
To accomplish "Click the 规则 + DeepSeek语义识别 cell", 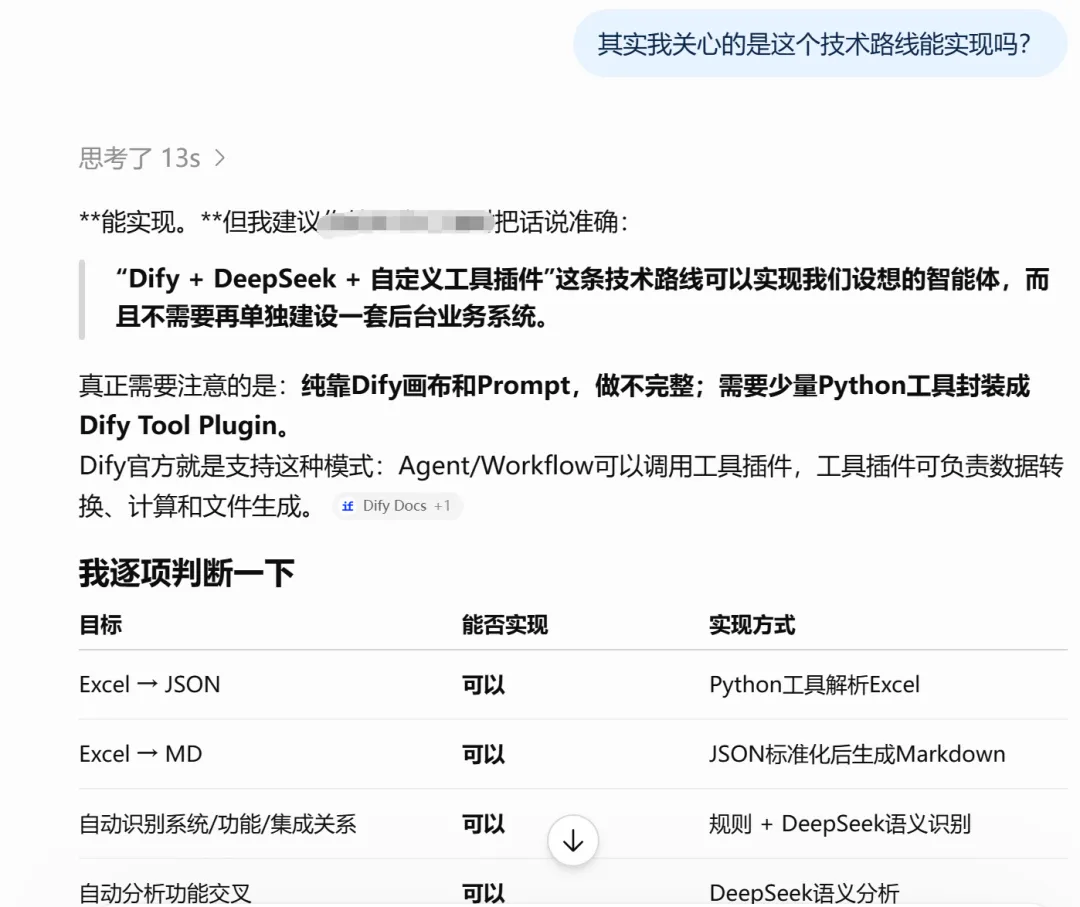I will (840, 824).
